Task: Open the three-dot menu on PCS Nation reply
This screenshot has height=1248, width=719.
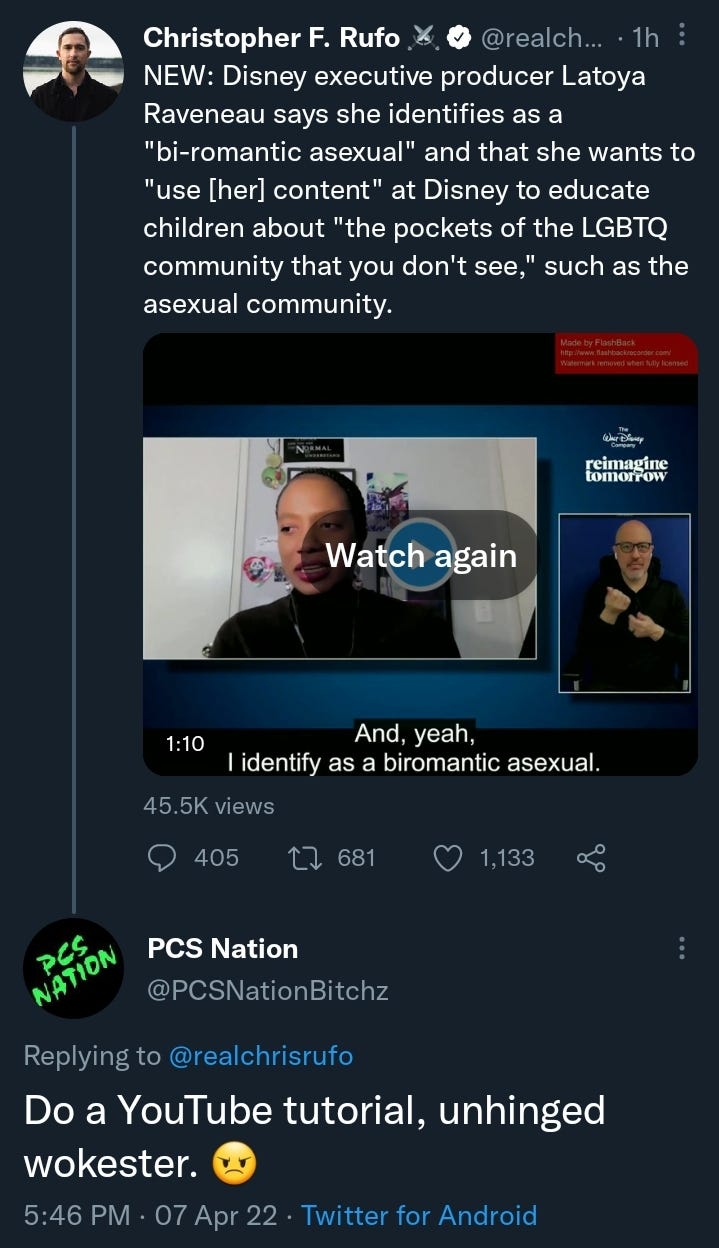Action: point(683,948)
